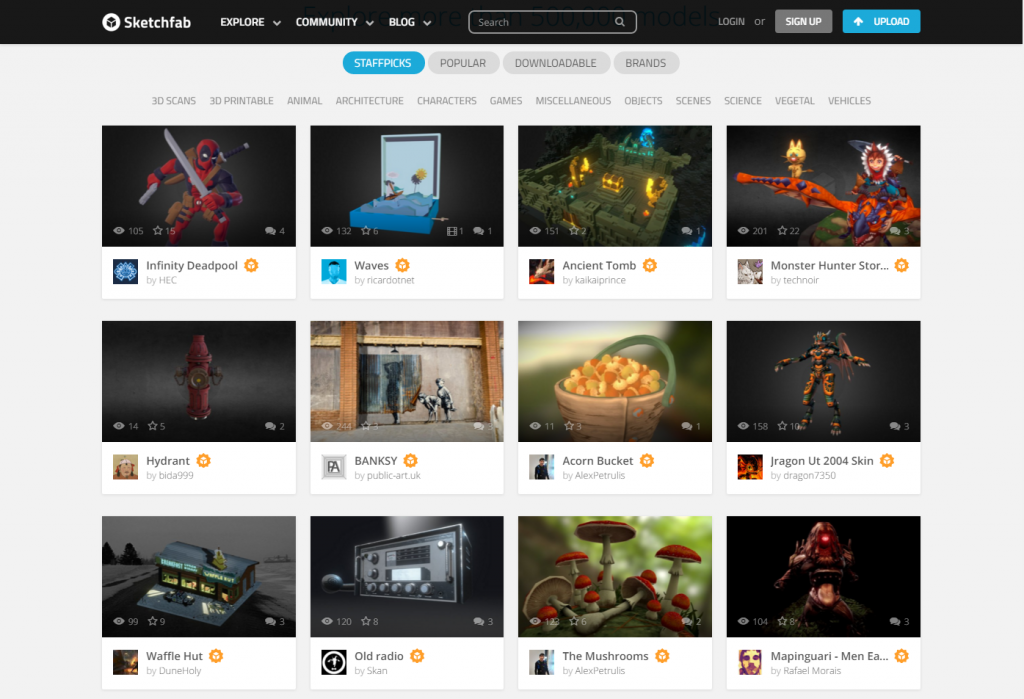Filter by VEGETAL category
Image resolution: width=1024 pixels, height=699 pixels.
[795, 101]
